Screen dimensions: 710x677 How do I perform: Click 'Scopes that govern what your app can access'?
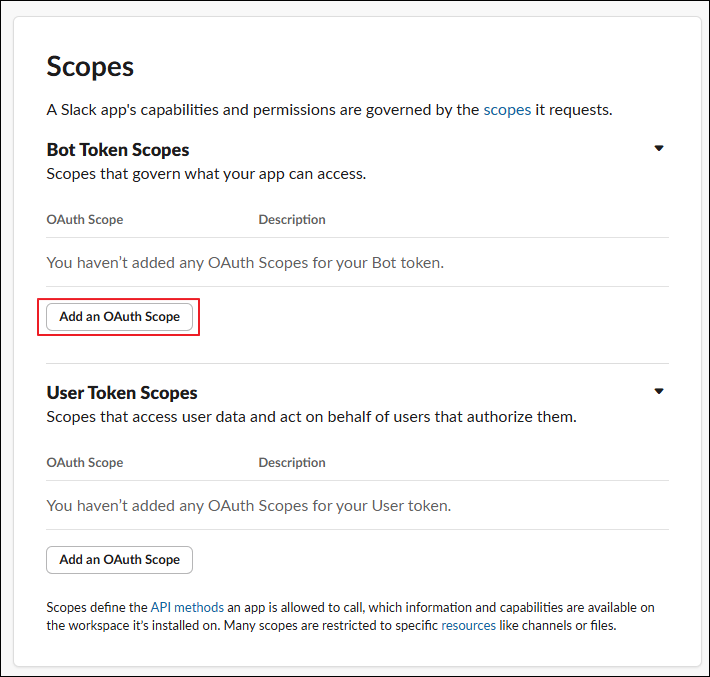(206, 174)
